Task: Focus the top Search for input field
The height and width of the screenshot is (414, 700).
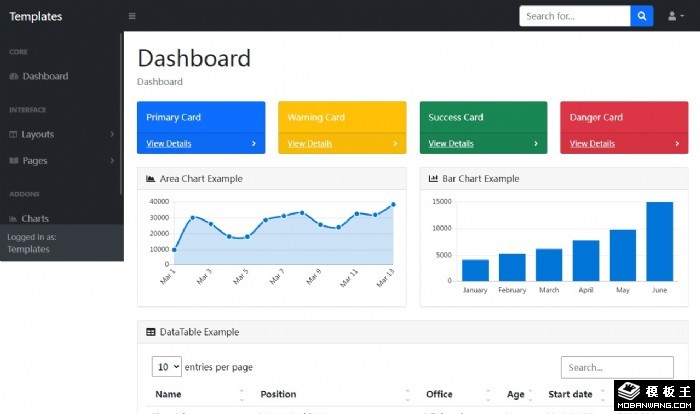Action: (574, 16)
